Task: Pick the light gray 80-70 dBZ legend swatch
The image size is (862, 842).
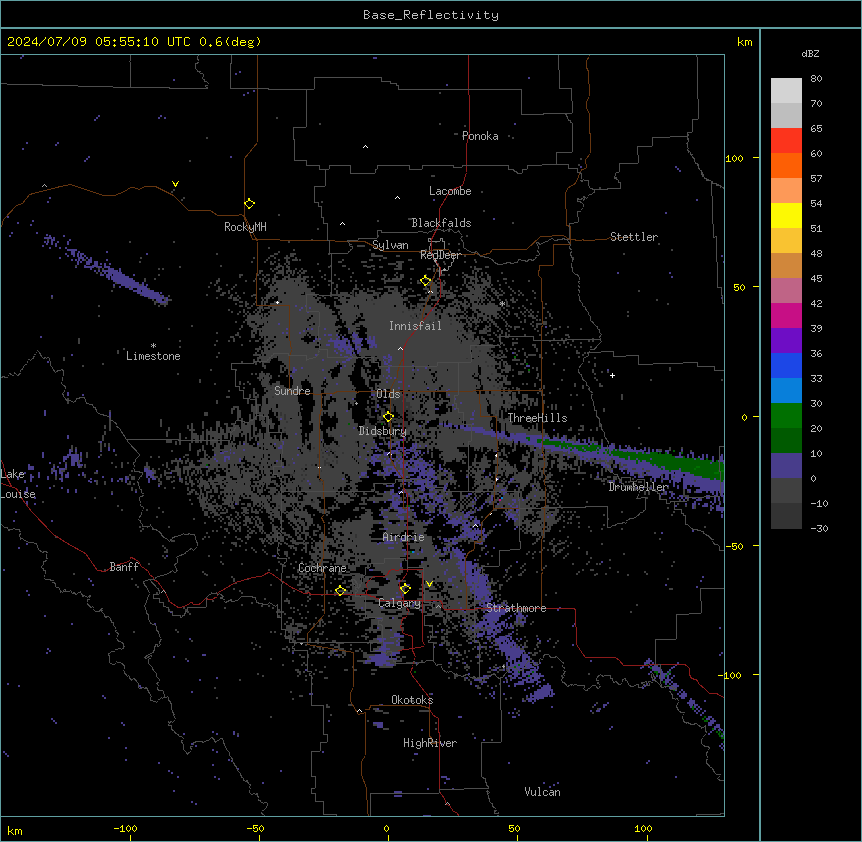Action: point(786,91)
